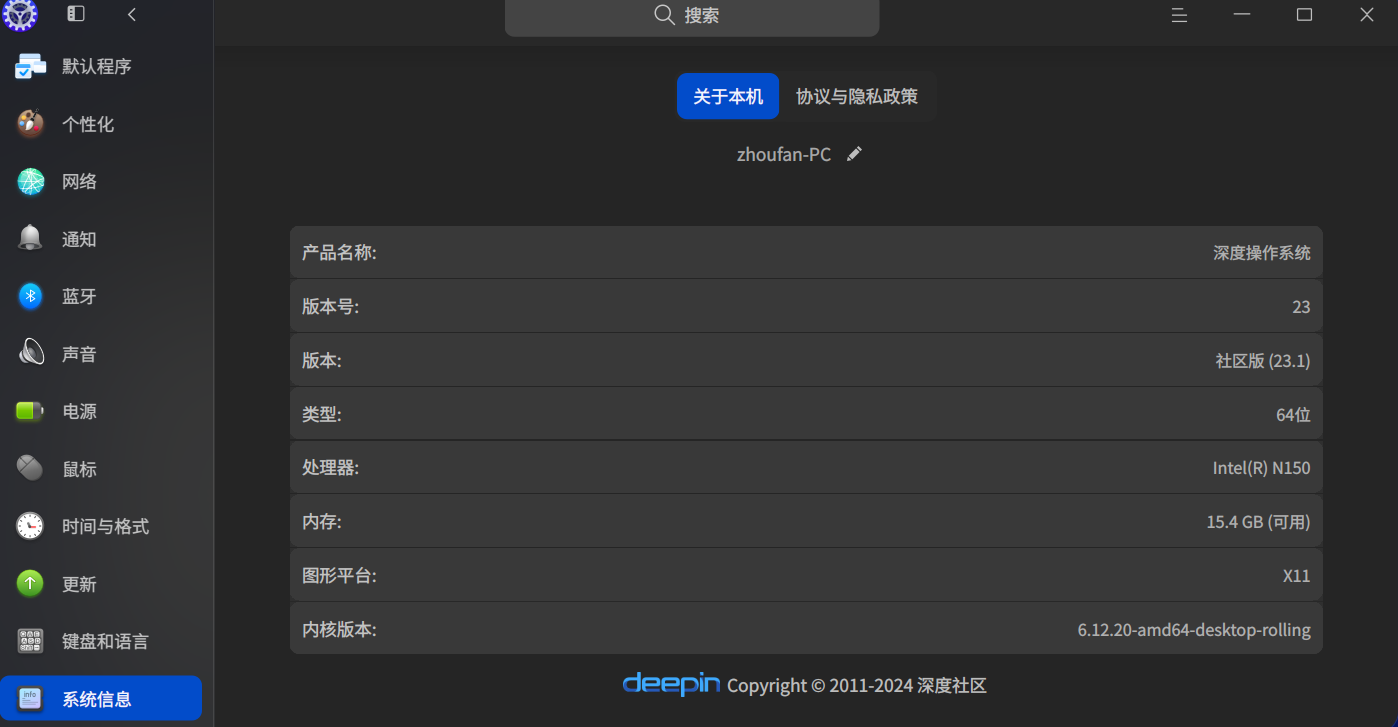Switch to the 关于本机 tab
Screen dimensions: 1398x727
(728, 96)
